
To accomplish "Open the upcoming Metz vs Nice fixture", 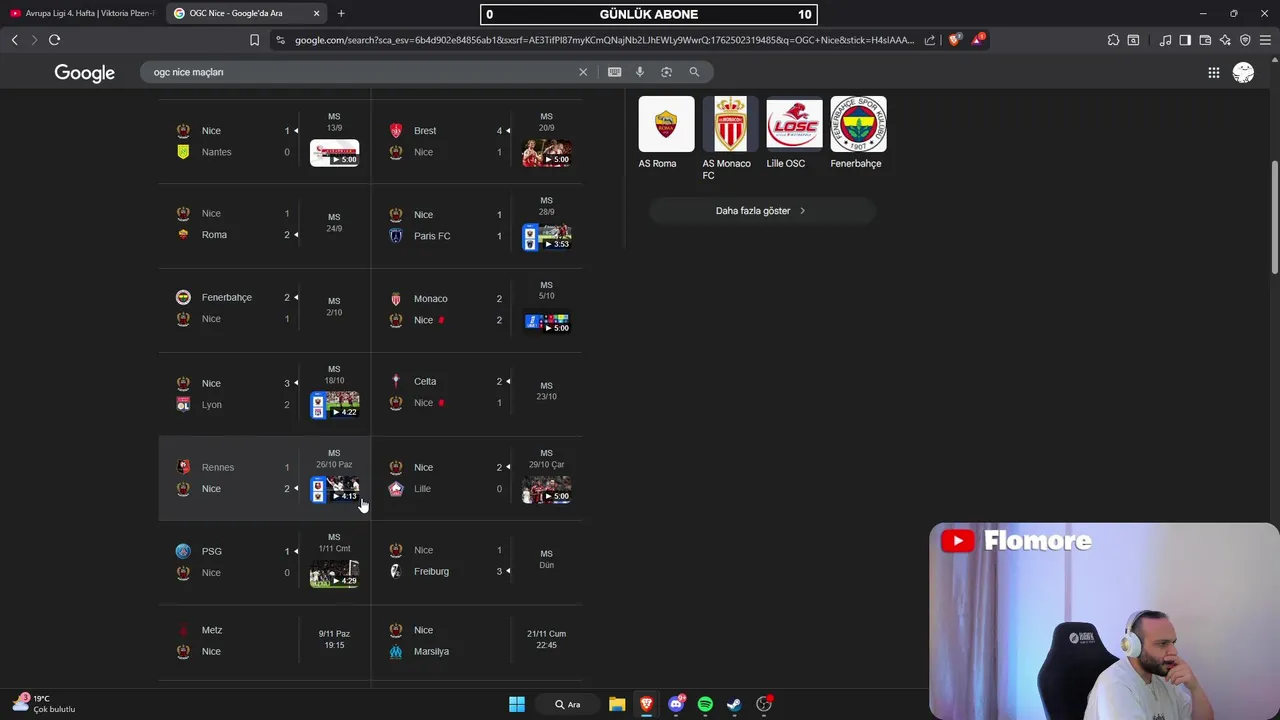I will click(264, 641).
